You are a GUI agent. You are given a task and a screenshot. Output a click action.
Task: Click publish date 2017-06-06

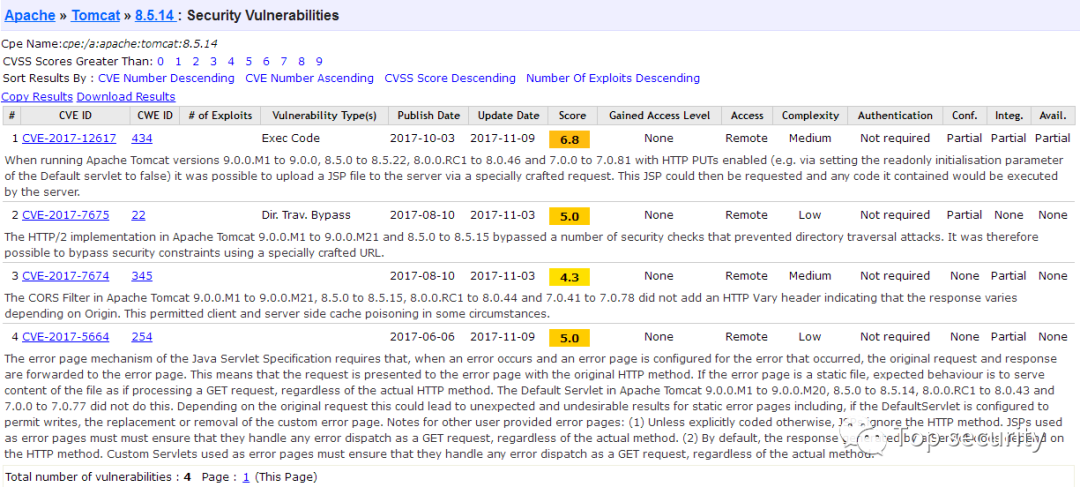point(422,337)
